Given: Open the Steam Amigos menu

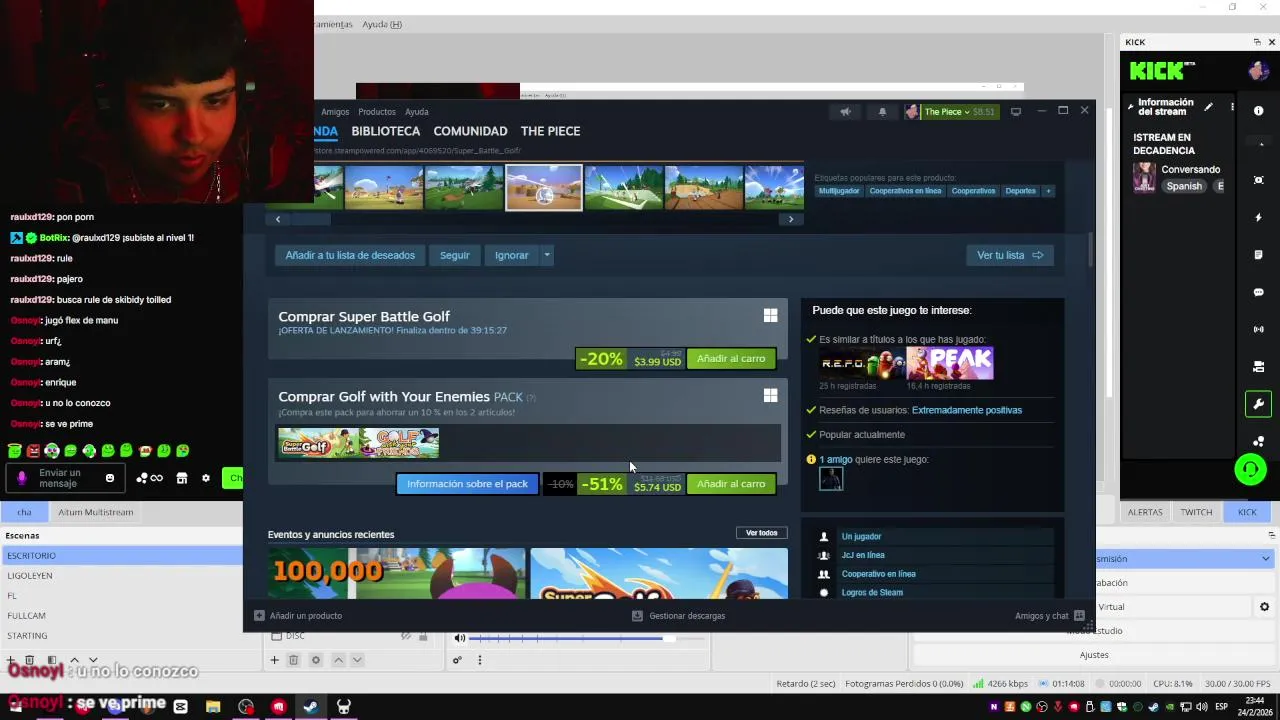Looking at the screenshot, I should 335,112.
